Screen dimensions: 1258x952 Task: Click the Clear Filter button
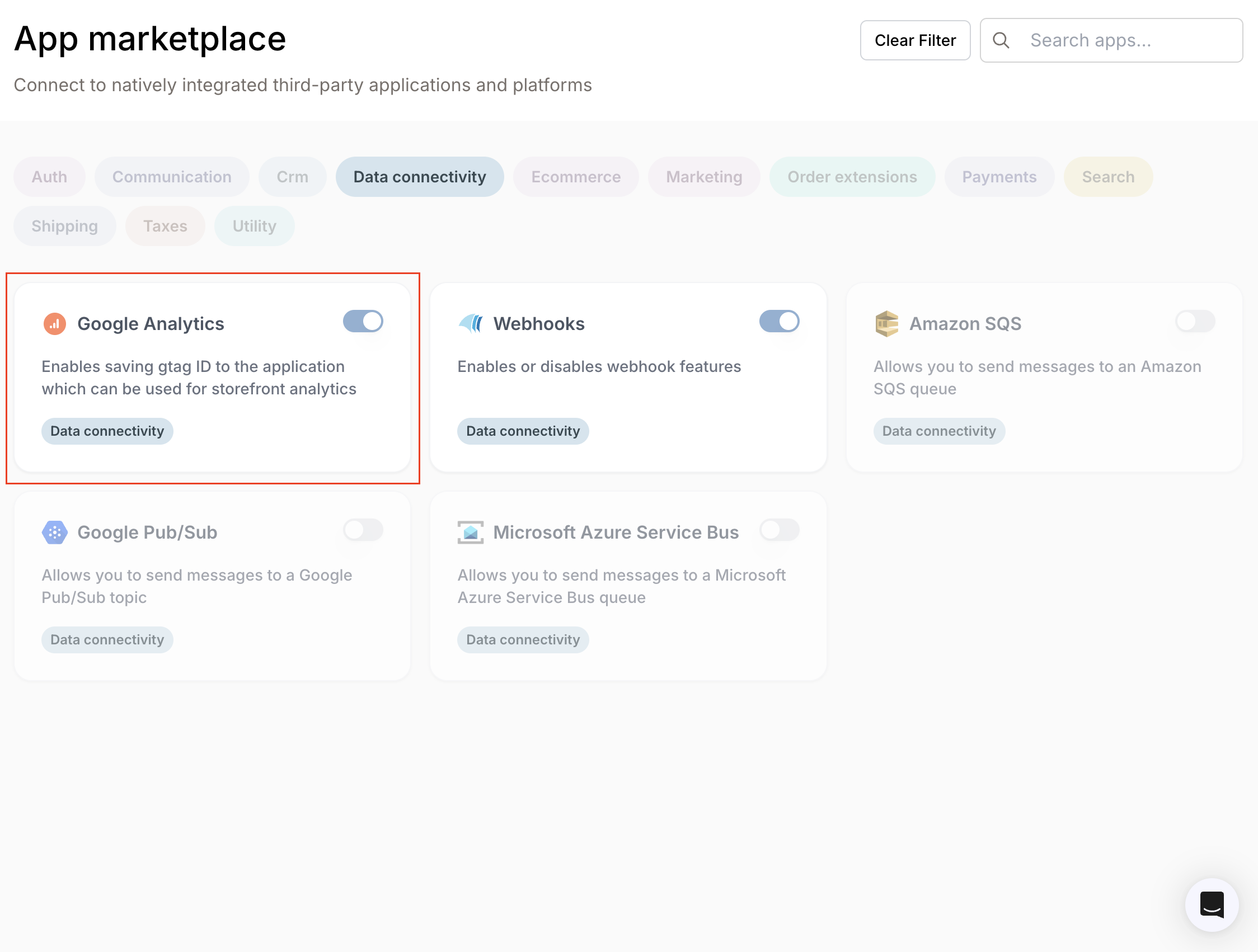click(x=915, y=40)
